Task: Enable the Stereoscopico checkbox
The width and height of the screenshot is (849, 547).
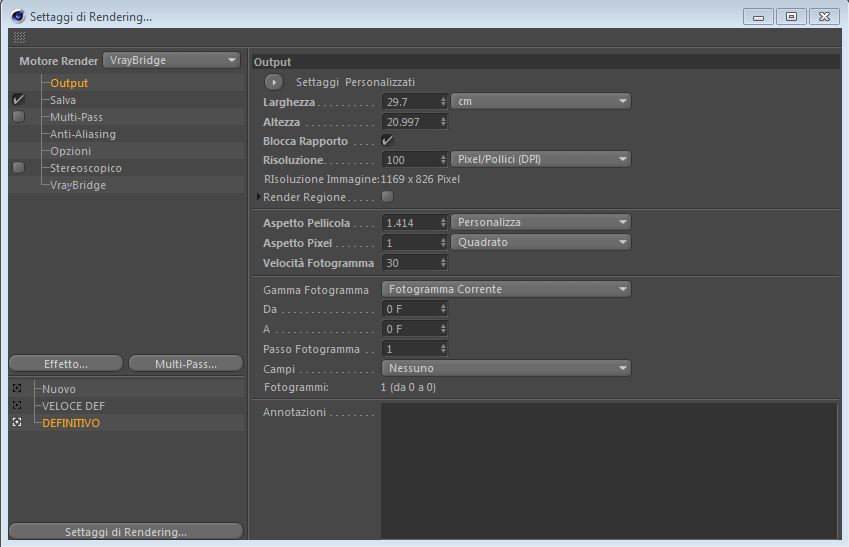Action: pos(18,167)
